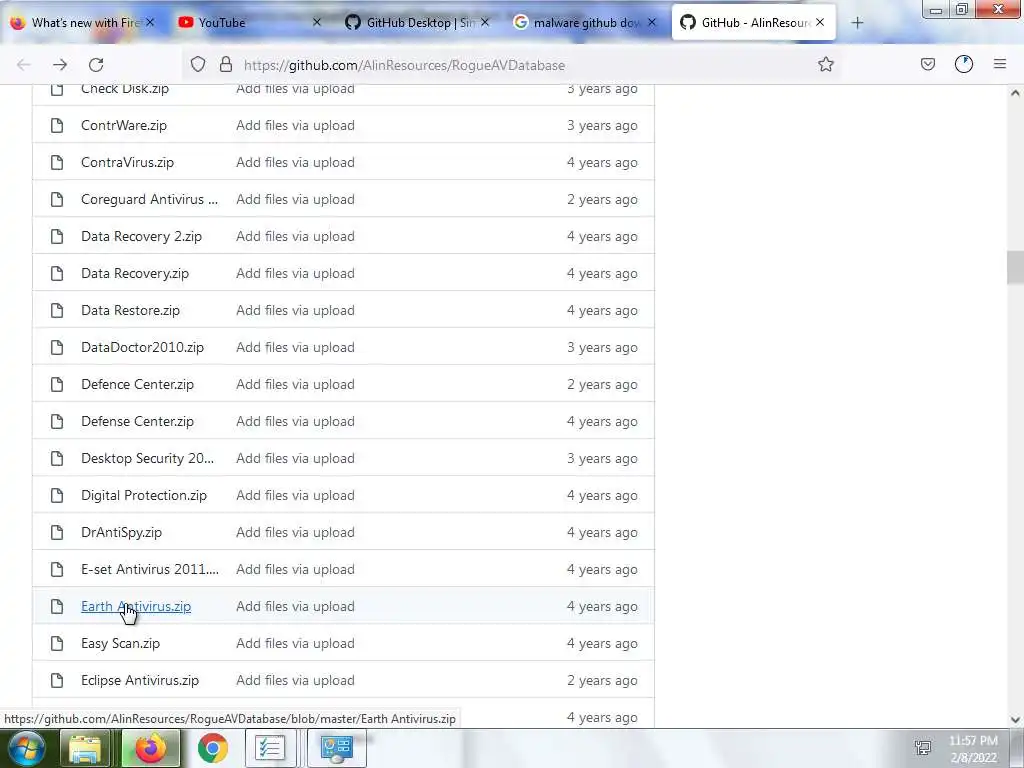
Task: Open E-set Antivirus 2011 file
Action: [x=150, y=569]
